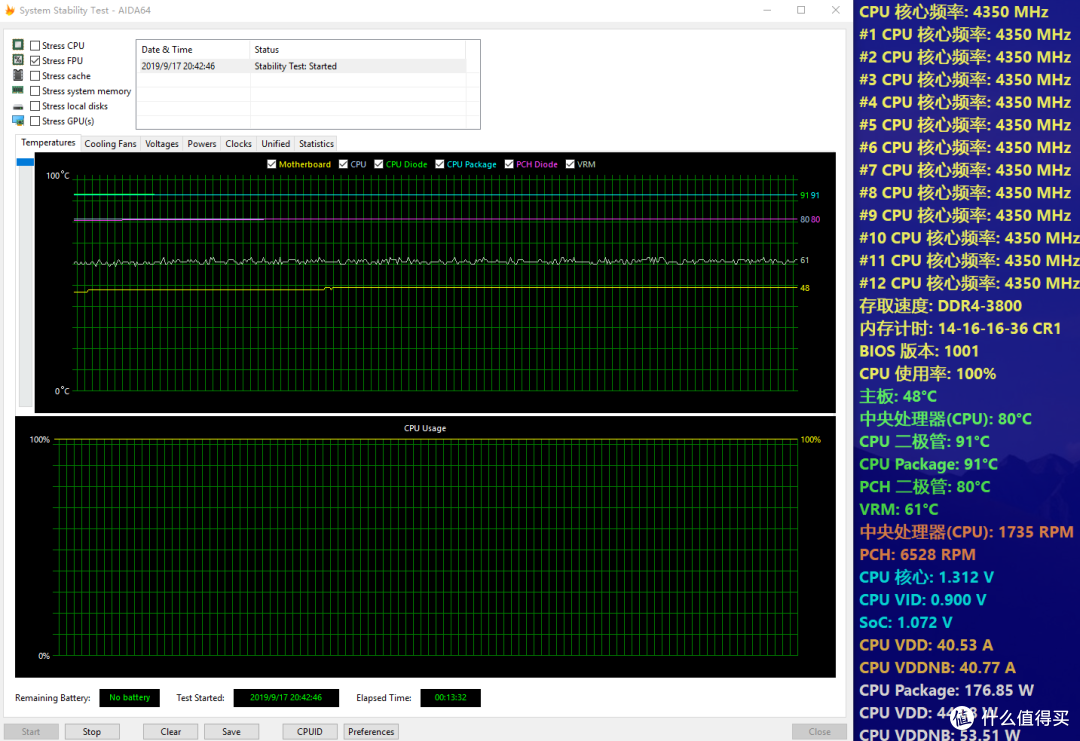Click the cache chip icon beside Stress cache

pyautogui.click(x=19, y=75)
